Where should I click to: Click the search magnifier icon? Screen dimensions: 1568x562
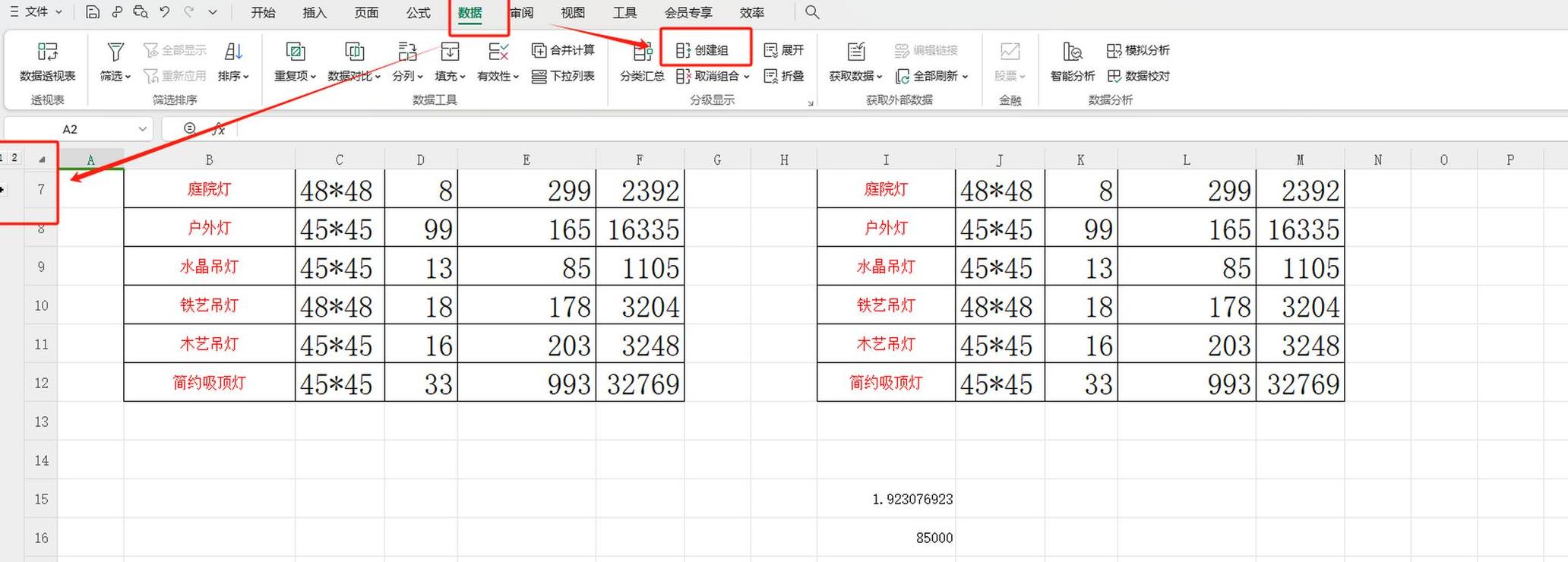point(812,12)
